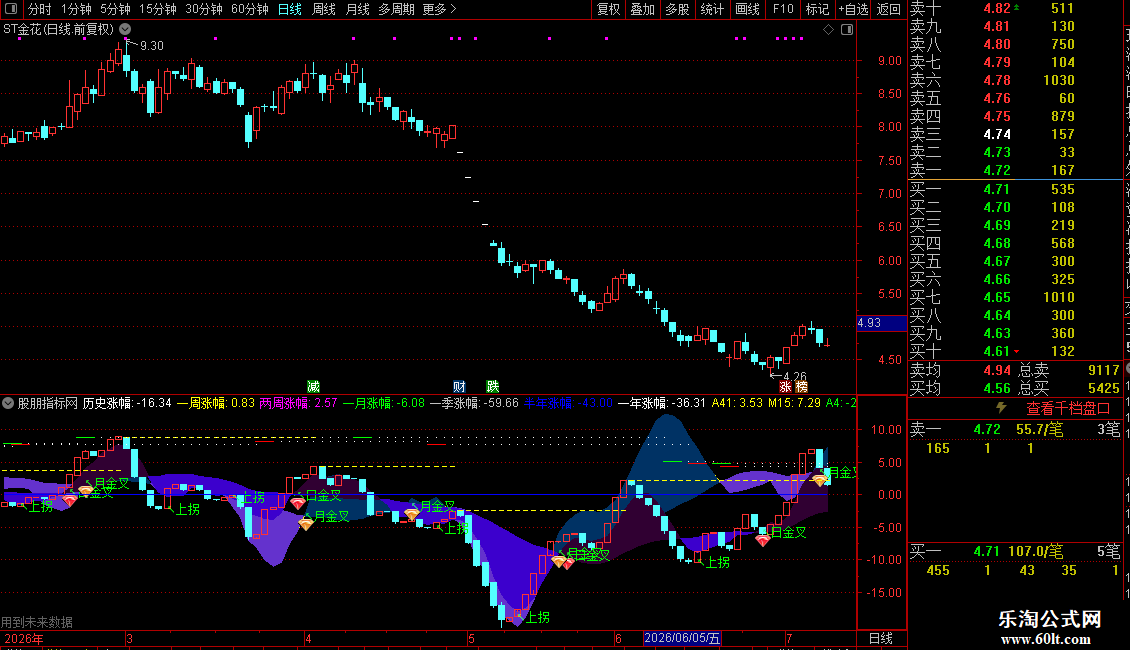This screenshot has height=650, width=1130.
Task: Click the 日线 label at bottom right
Action: pyautogui.click(x=881, y=638)
